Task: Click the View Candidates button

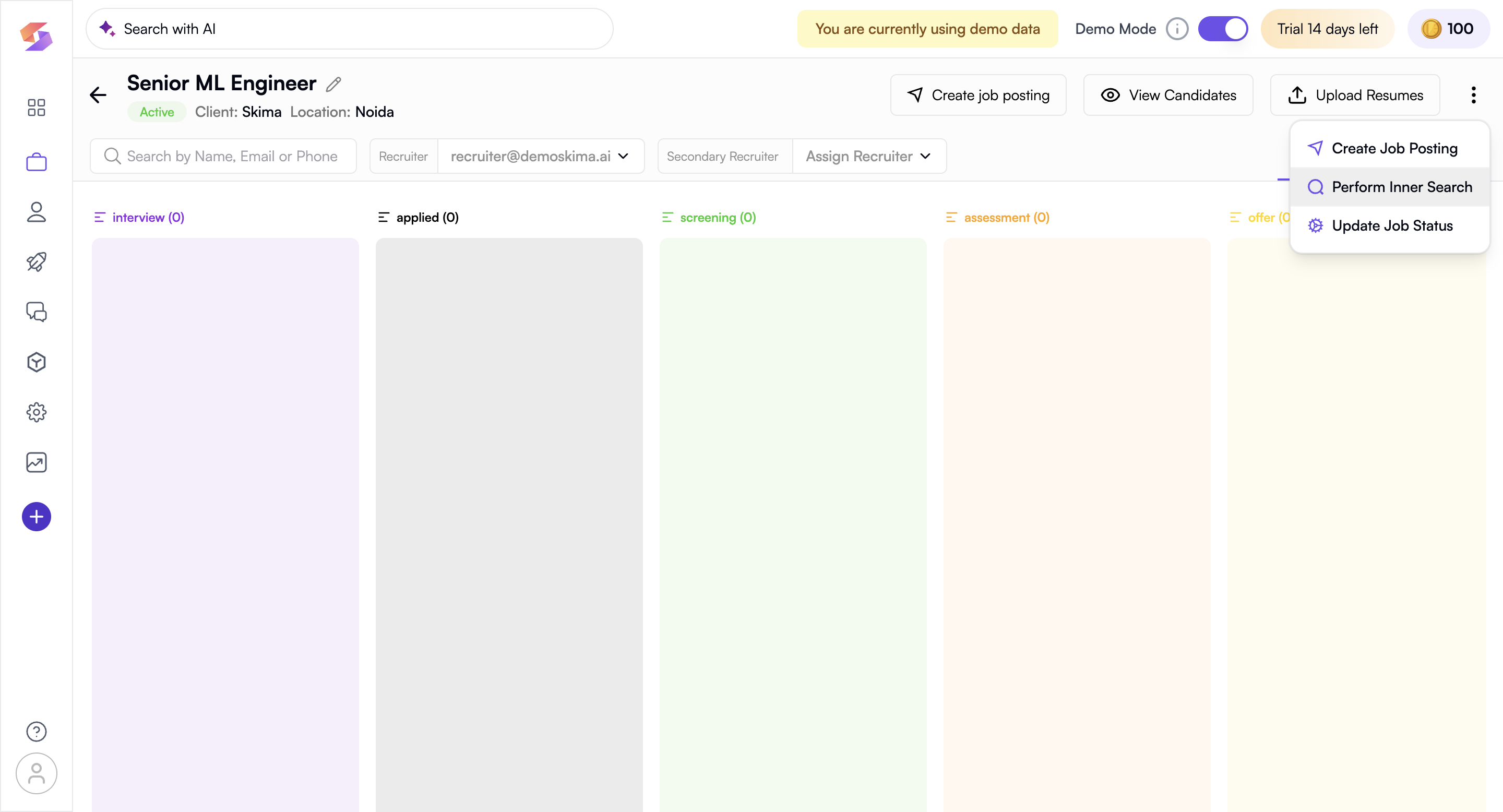Action: click(x=1168, y=95)
